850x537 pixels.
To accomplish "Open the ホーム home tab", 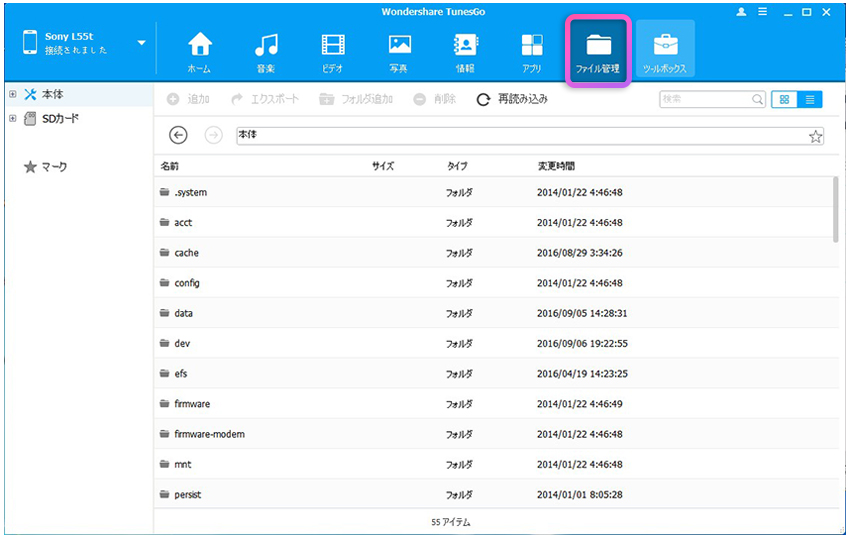I will (199, 53).
